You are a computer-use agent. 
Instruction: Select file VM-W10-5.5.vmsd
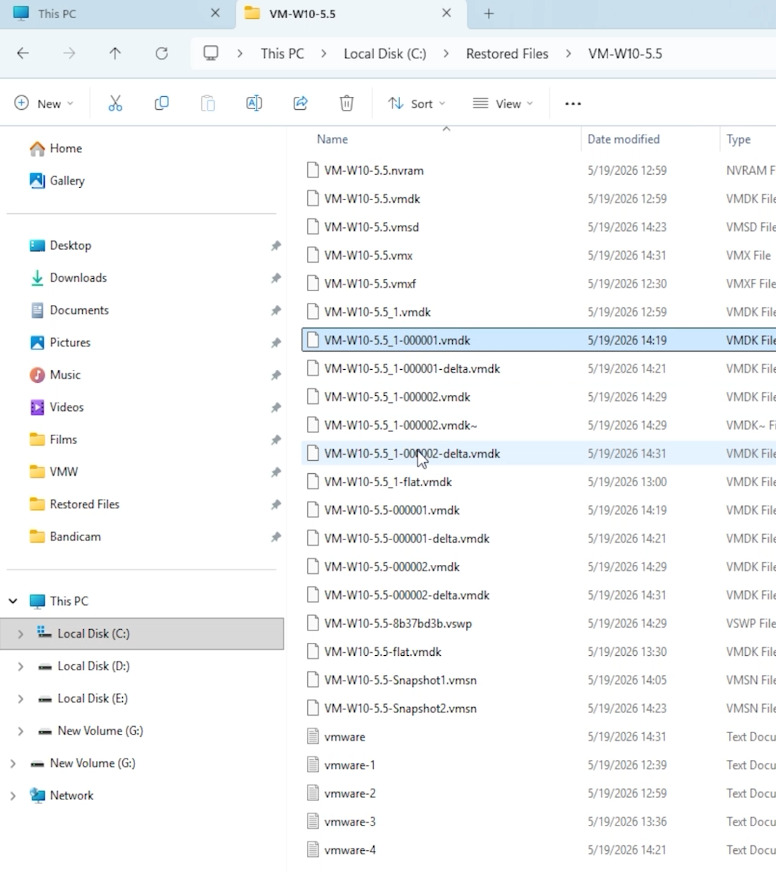(538, 227)
